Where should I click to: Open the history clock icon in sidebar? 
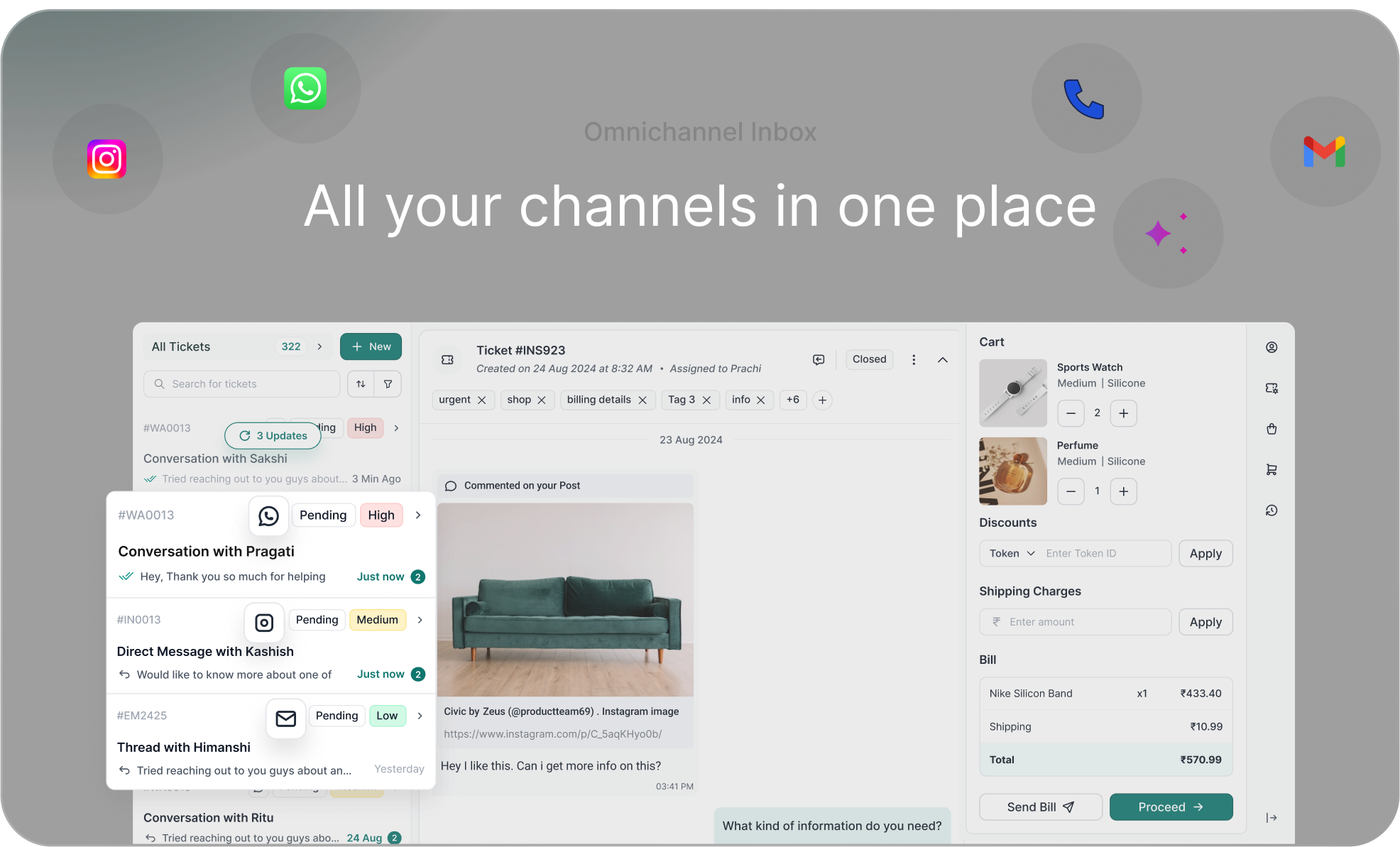[x=1272, y=510]
